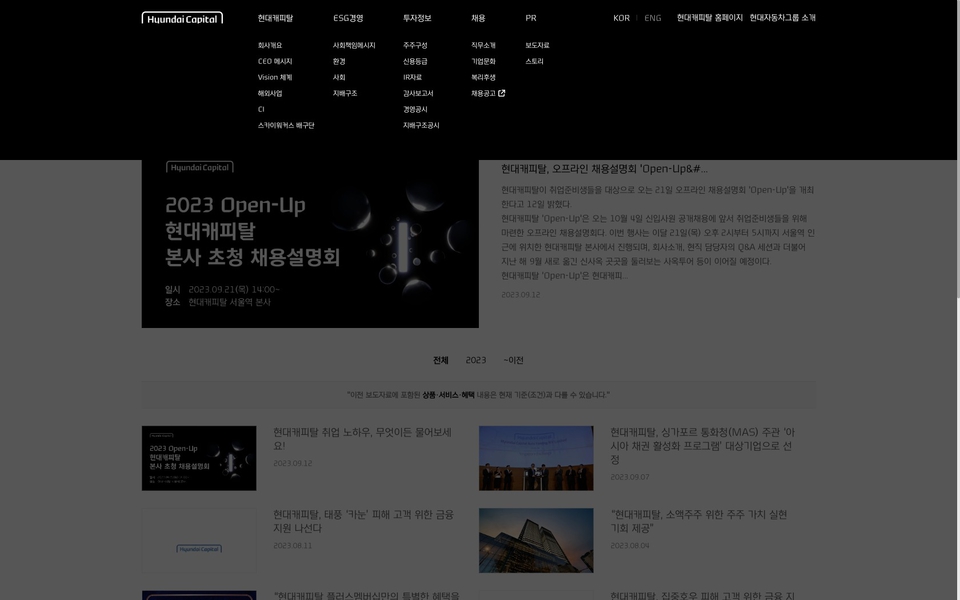Expand the PR menu
Image resolution: width=960 pixels, height=600 pixels.
click(x=531, y=18)
